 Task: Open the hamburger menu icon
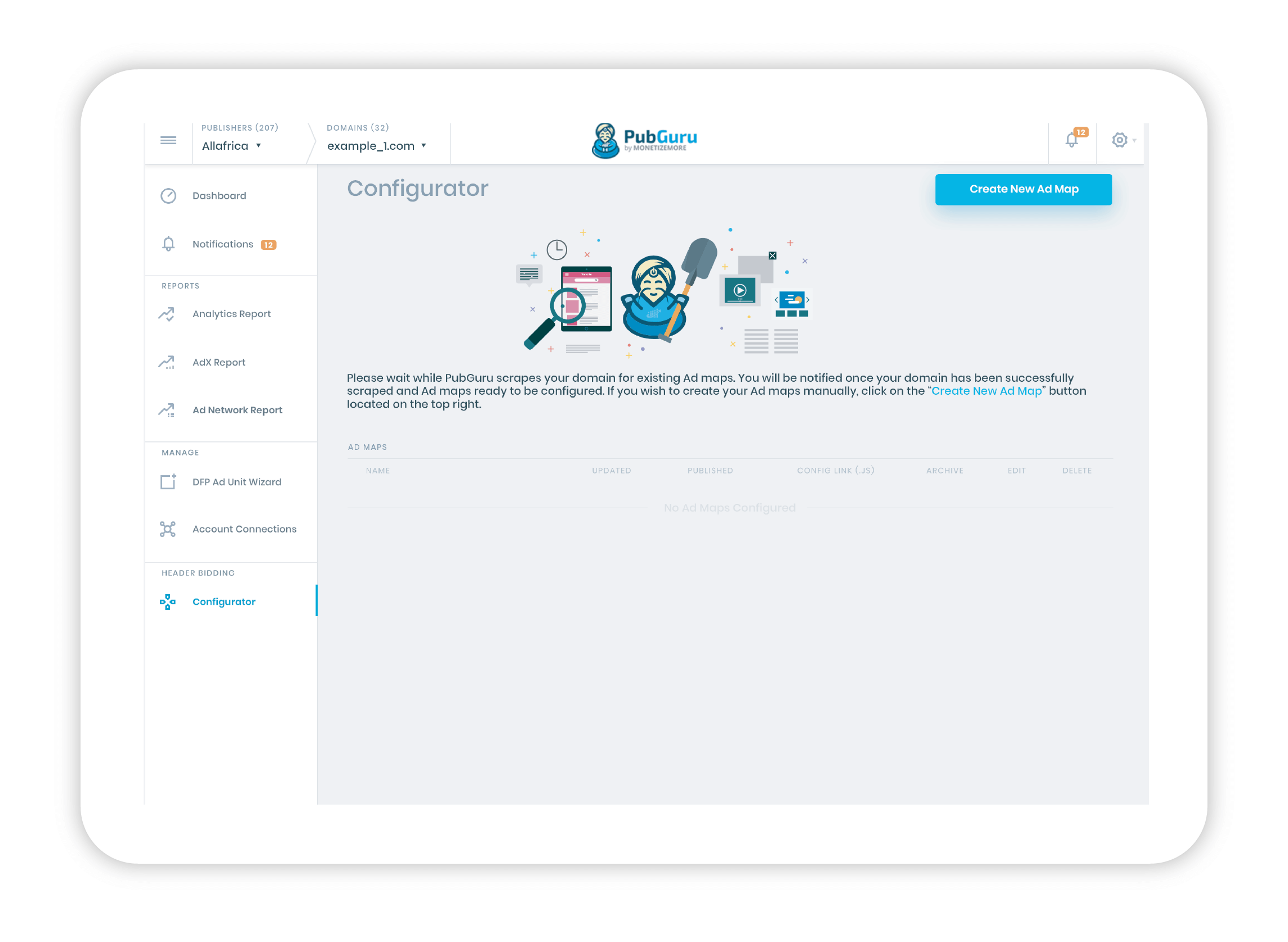click(168, 140)
